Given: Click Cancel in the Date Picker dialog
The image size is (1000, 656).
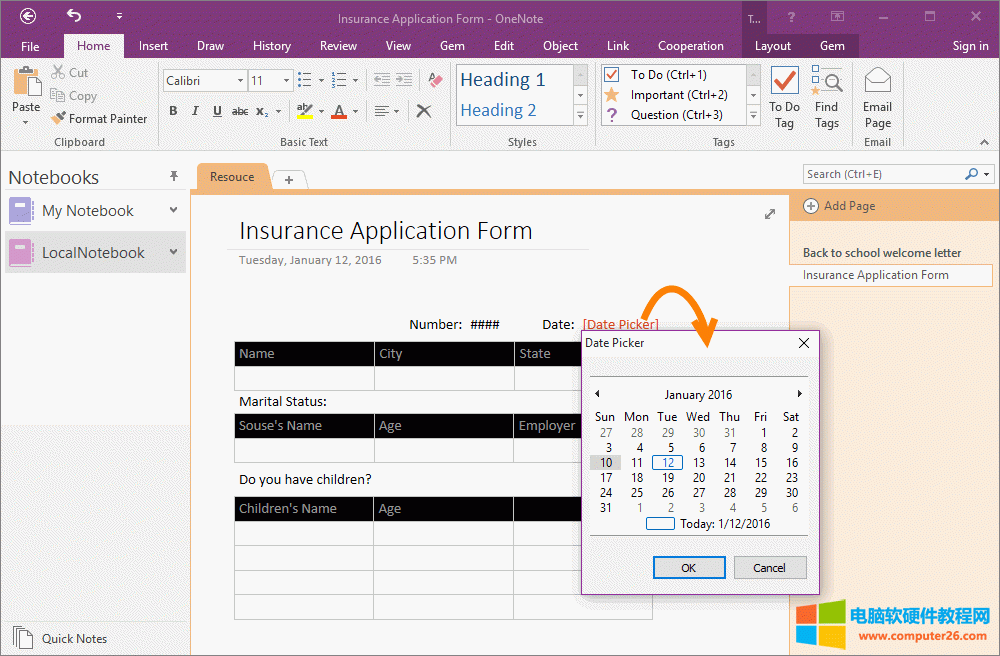Looking at the screenshot, I should [769, 568].
